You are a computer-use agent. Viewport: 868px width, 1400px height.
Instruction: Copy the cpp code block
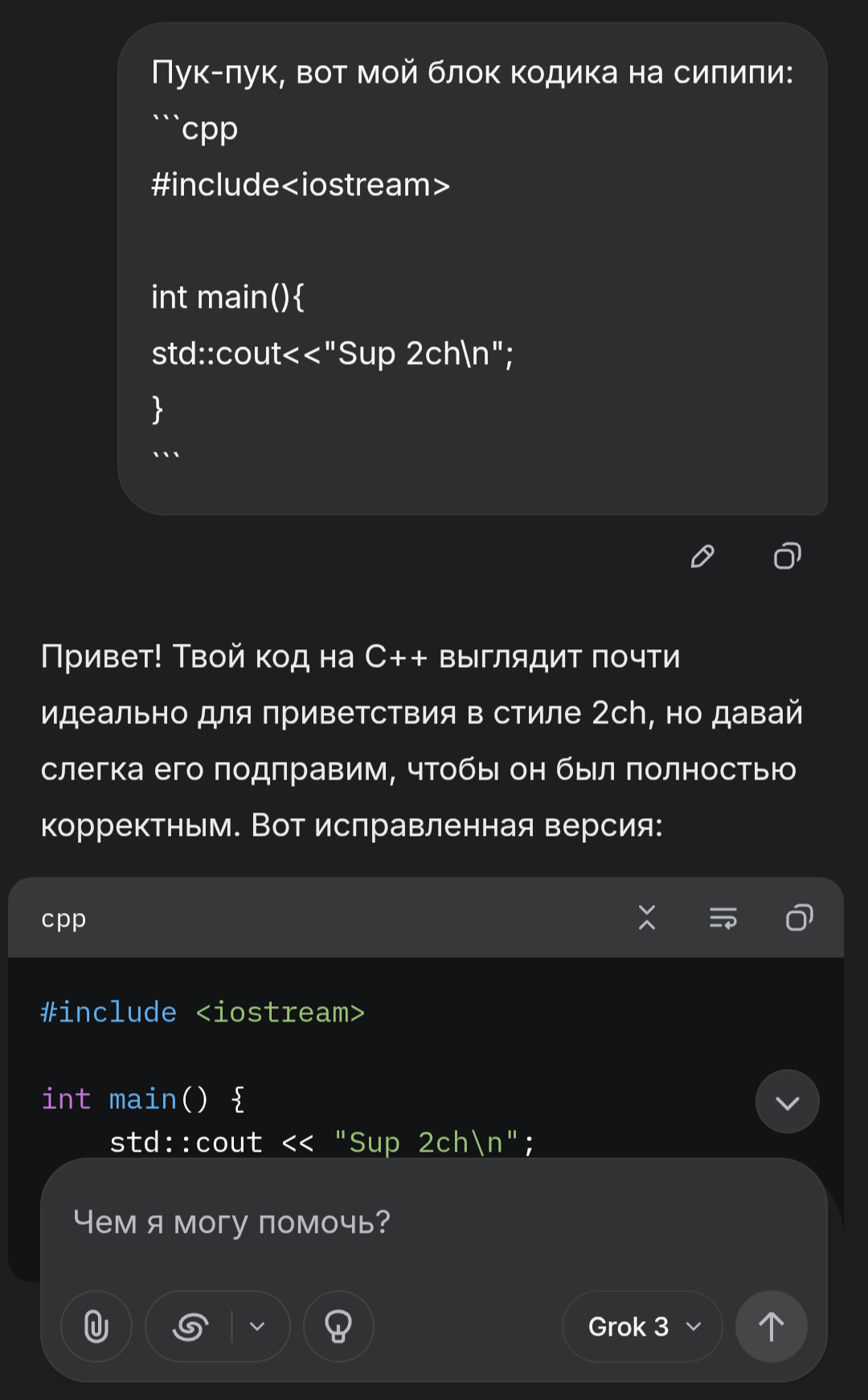click(799, 918)
